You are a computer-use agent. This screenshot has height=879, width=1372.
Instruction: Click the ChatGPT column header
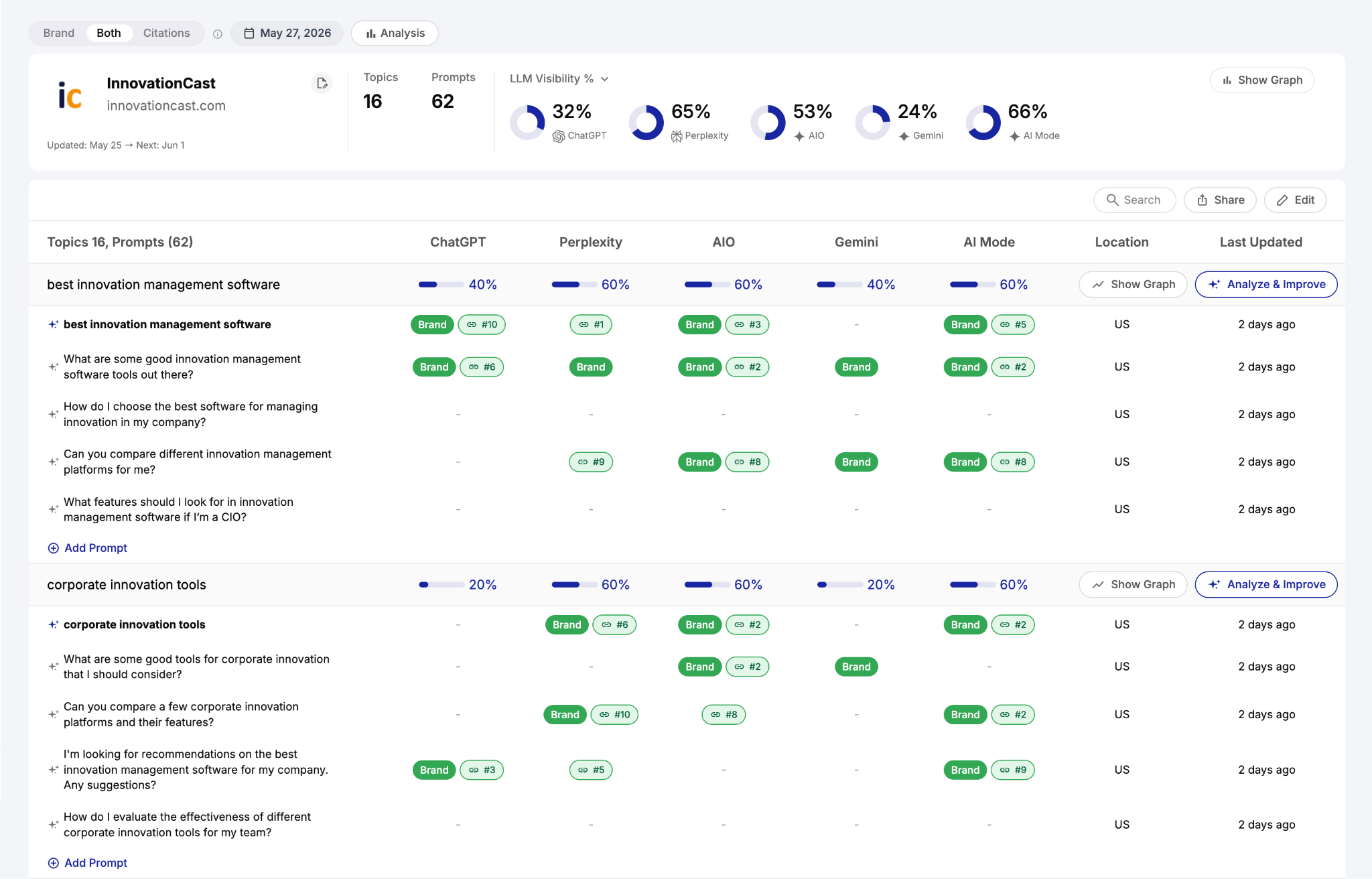coord(458,243)
